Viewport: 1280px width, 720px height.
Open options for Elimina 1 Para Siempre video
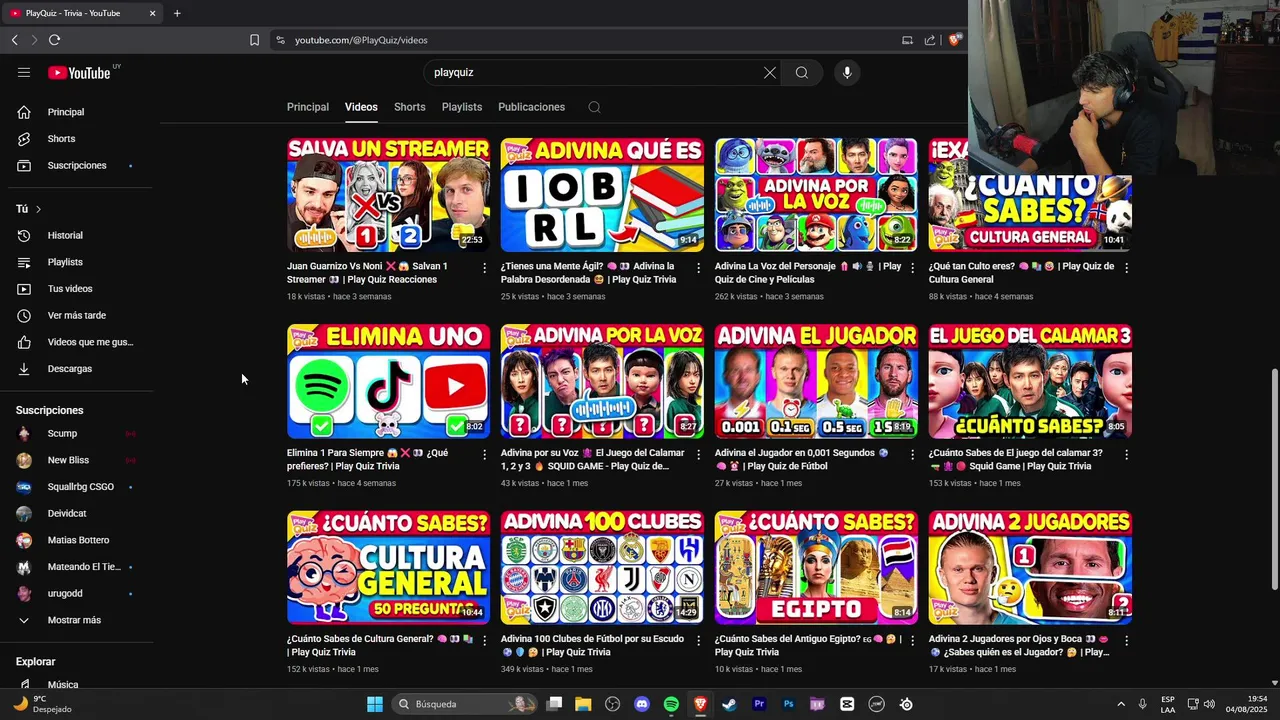pyautogui.click(x=485, y=454)
